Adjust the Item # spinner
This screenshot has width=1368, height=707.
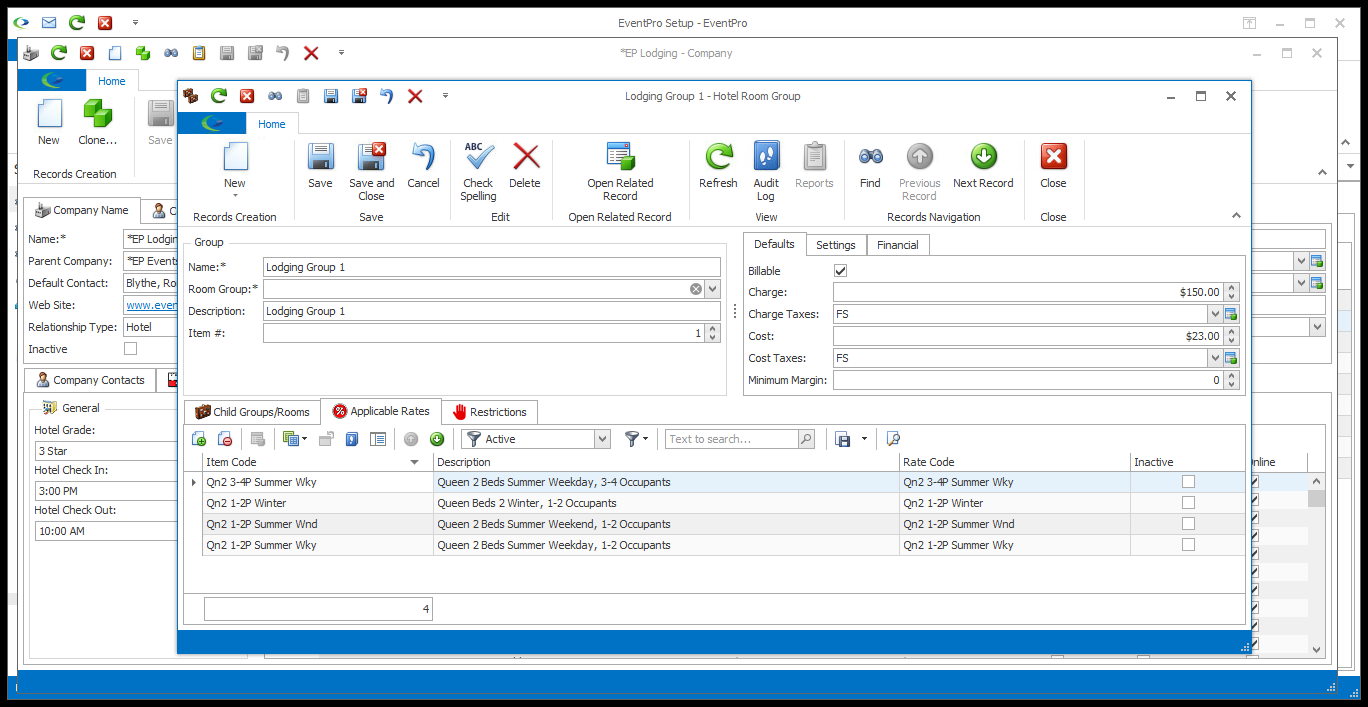(712, 333)
